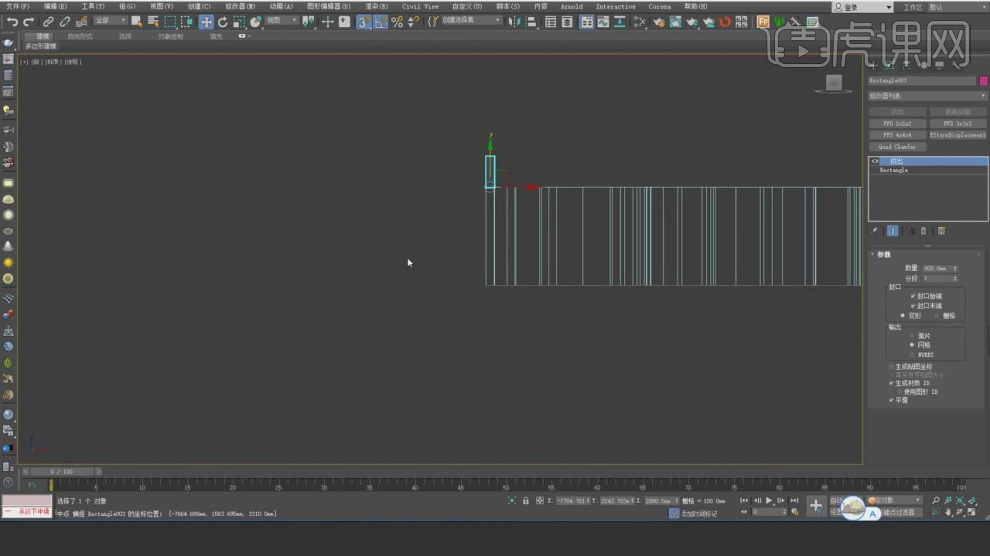Toggle the 平滑 checkbox
The height and width of the screenshot is (556, 990).
tap(892, 400)
